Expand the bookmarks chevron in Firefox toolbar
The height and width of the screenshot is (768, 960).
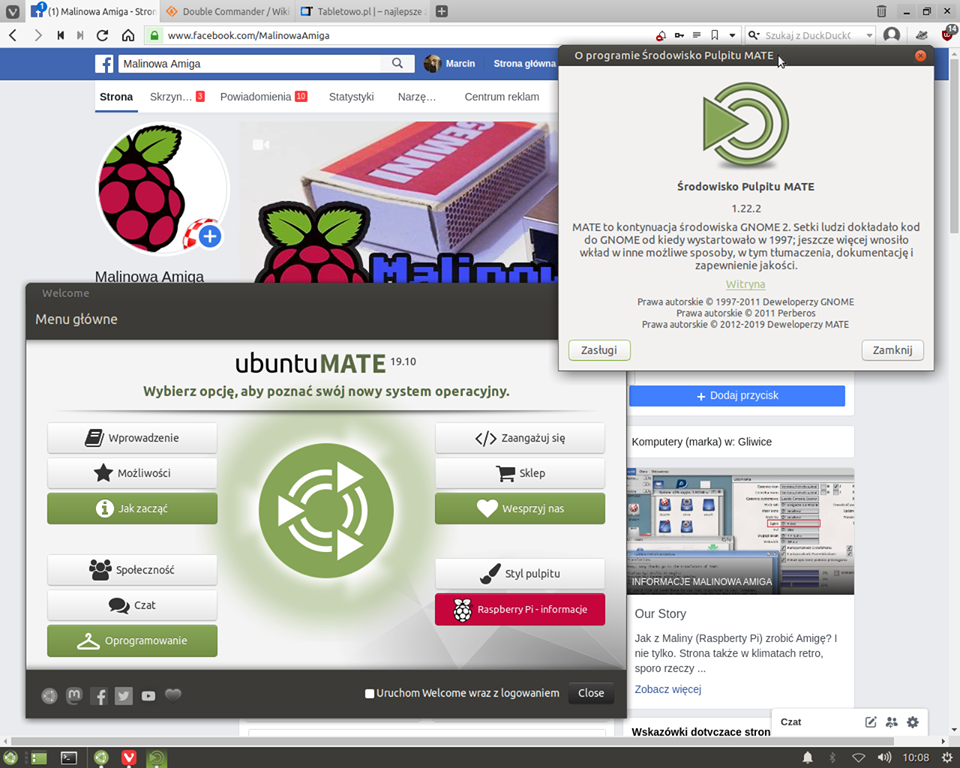pyautogui.click(x=731, y=34)
